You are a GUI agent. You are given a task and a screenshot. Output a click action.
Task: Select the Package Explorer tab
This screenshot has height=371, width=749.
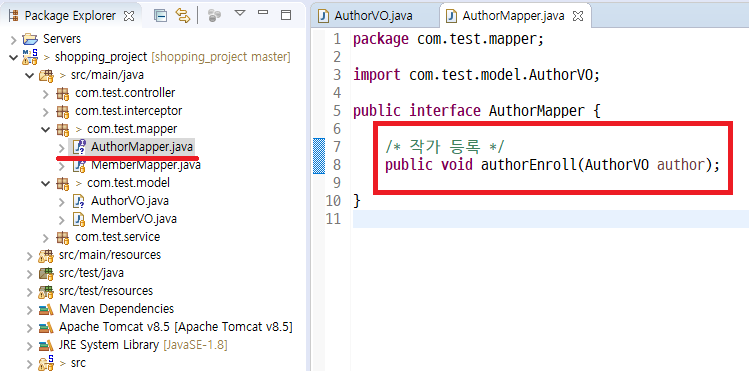[x=70, y=16]
